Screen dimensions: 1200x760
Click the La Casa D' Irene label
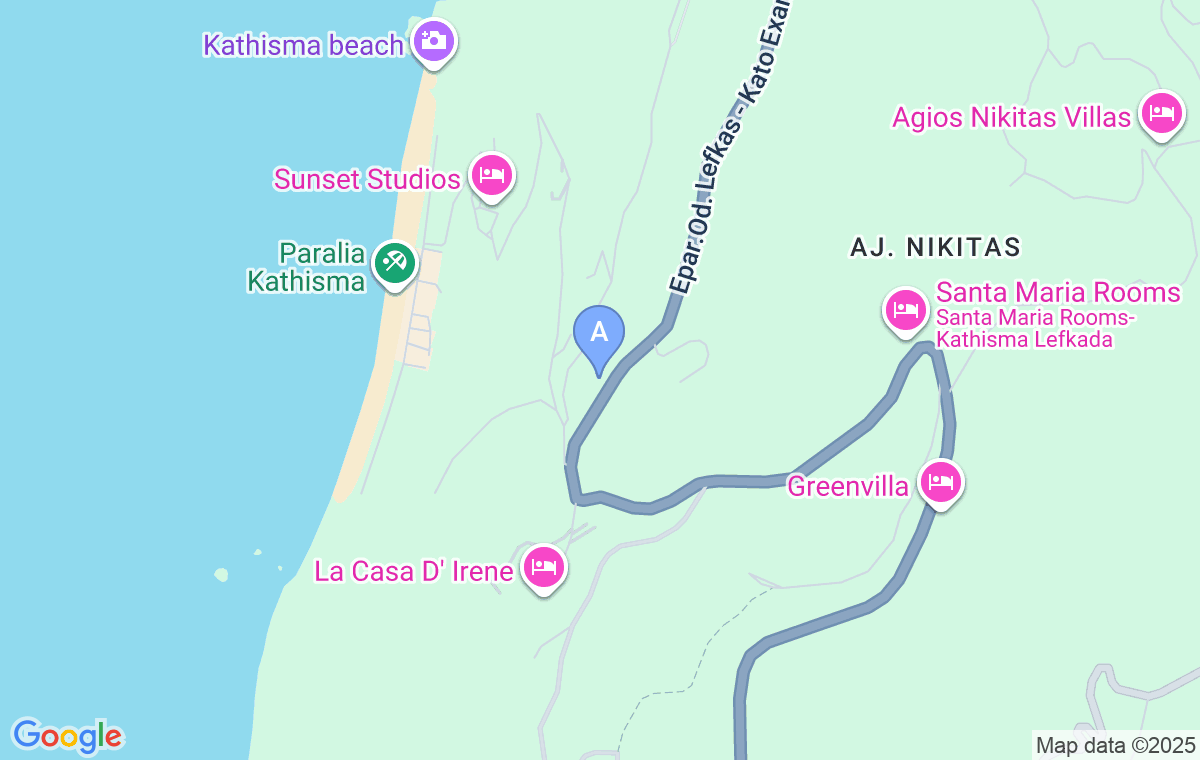tap(414, 571)
